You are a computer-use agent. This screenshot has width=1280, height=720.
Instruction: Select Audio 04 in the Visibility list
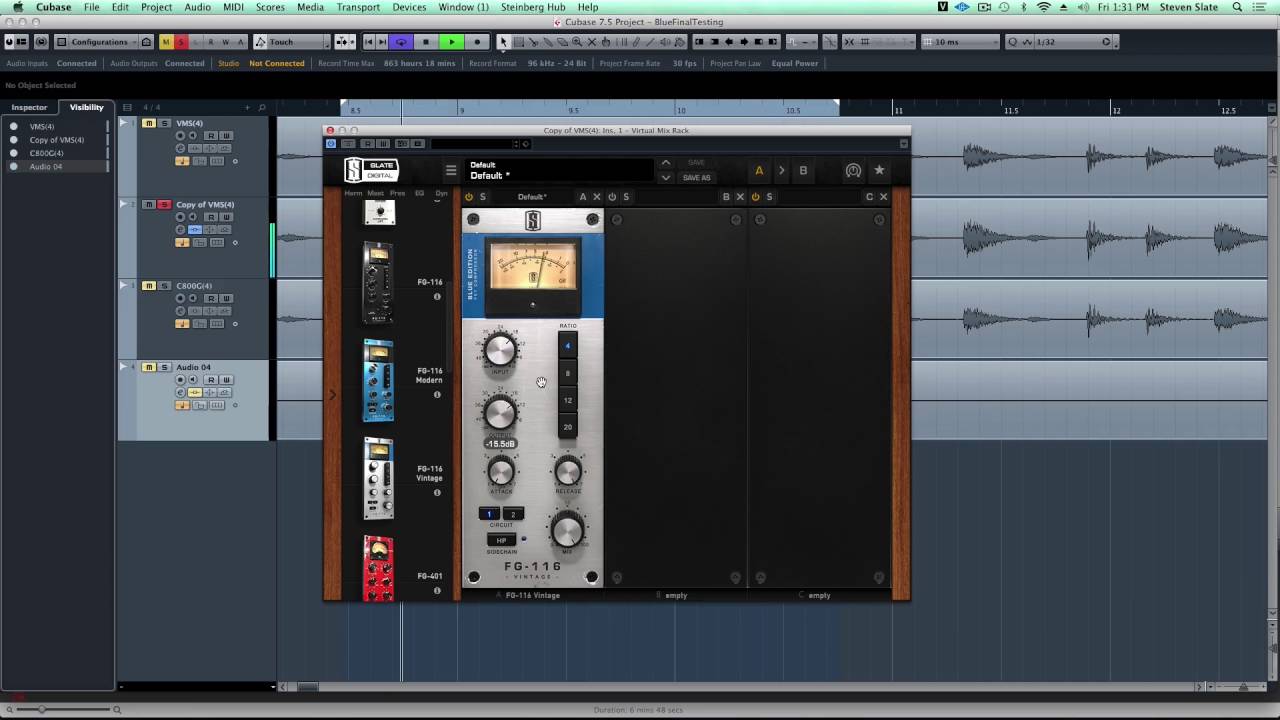46,166
